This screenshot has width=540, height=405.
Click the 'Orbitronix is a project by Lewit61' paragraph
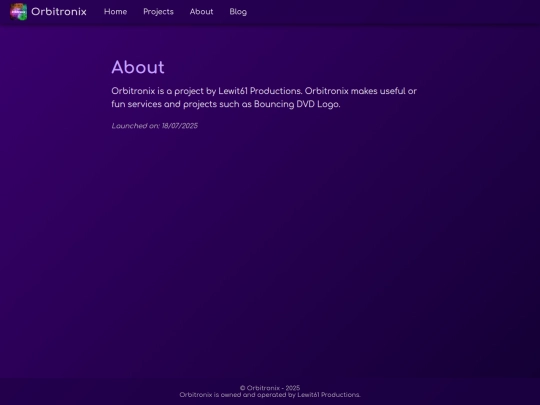pos(264,97)
